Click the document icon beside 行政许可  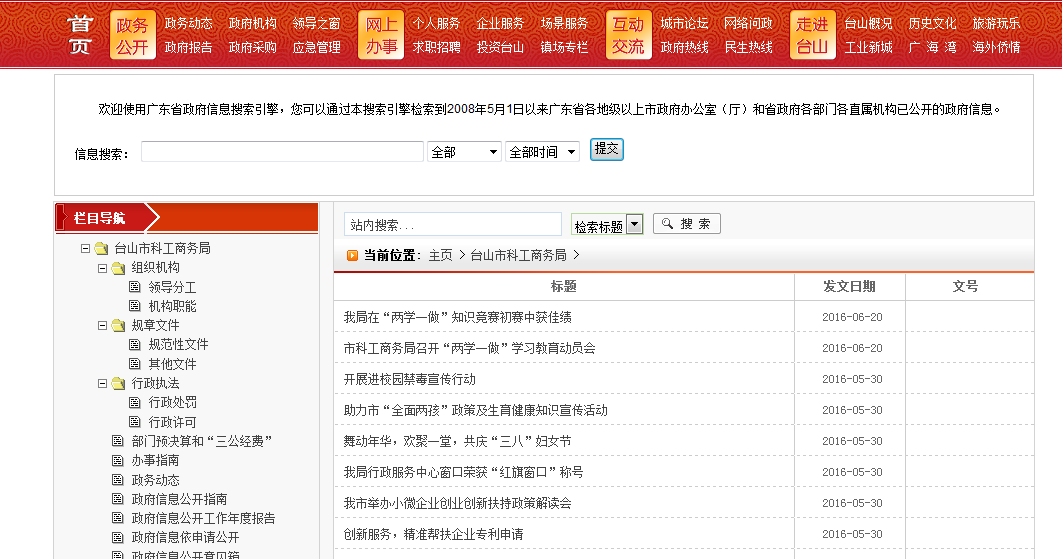(135, 423)
